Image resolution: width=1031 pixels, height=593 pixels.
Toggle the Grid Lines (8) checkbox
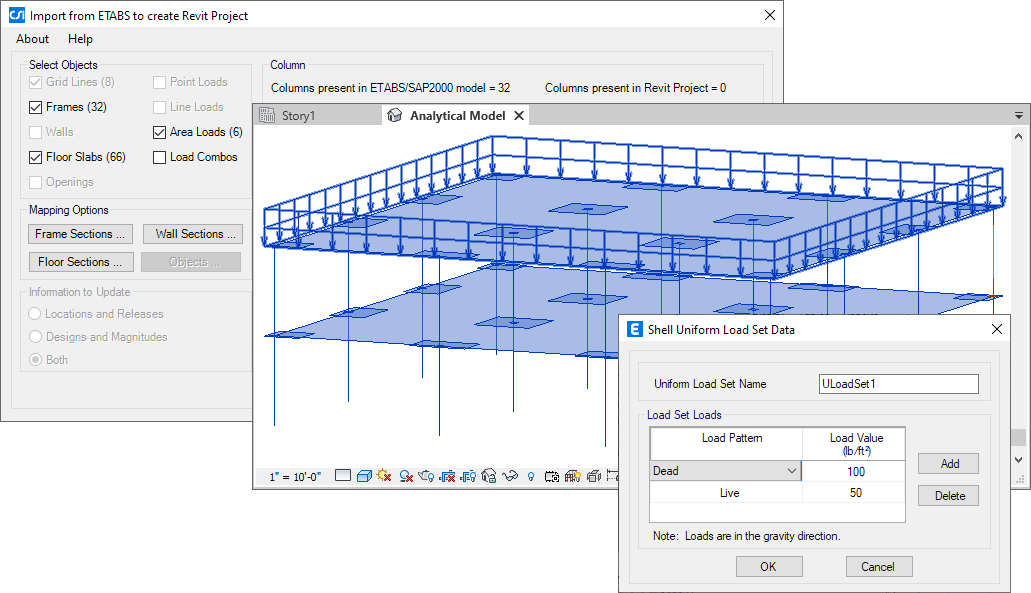(36, 82)
